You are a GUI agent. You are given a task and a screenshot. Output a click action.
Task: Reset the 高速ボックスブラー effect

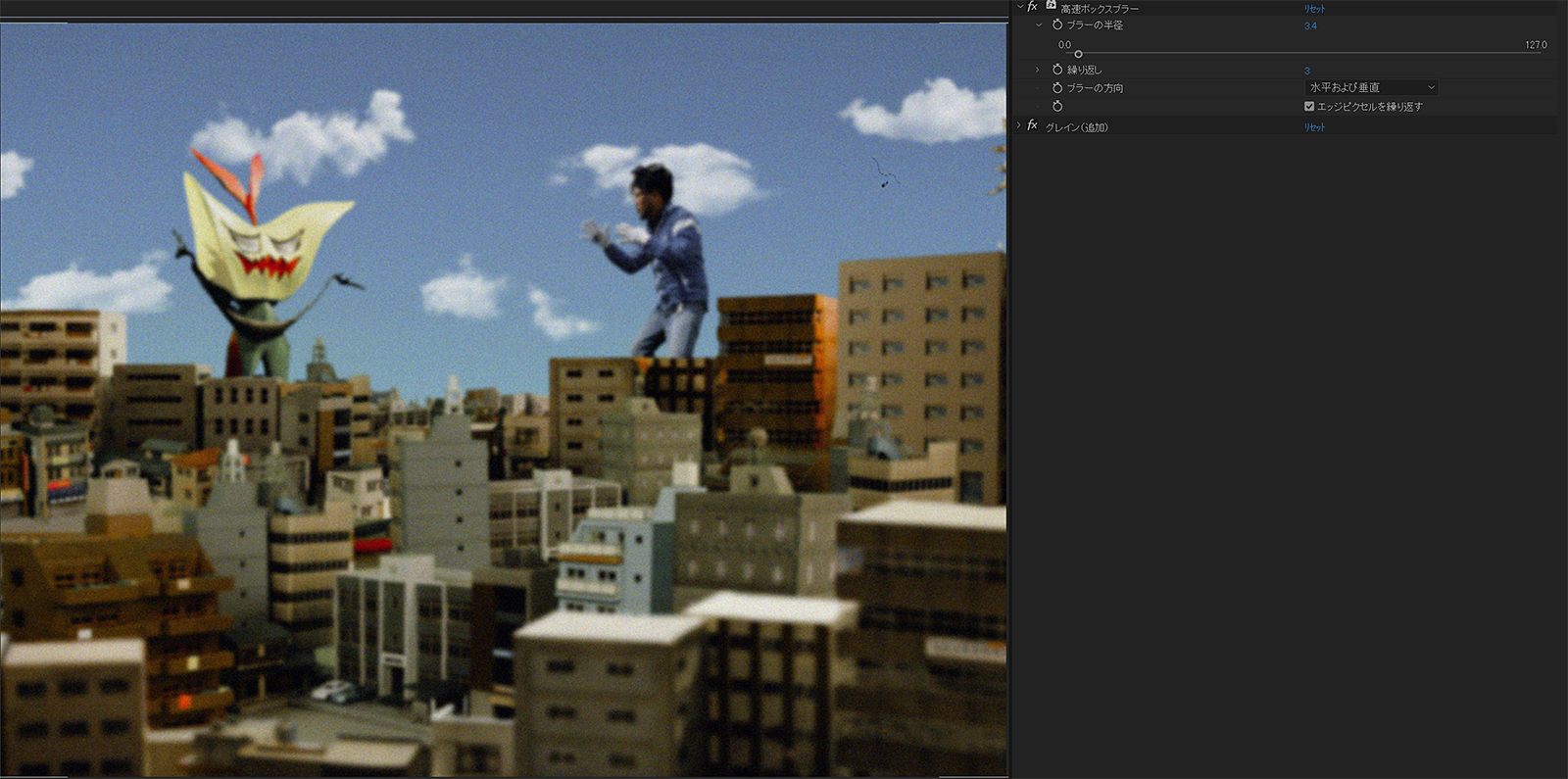[1314, 9]
